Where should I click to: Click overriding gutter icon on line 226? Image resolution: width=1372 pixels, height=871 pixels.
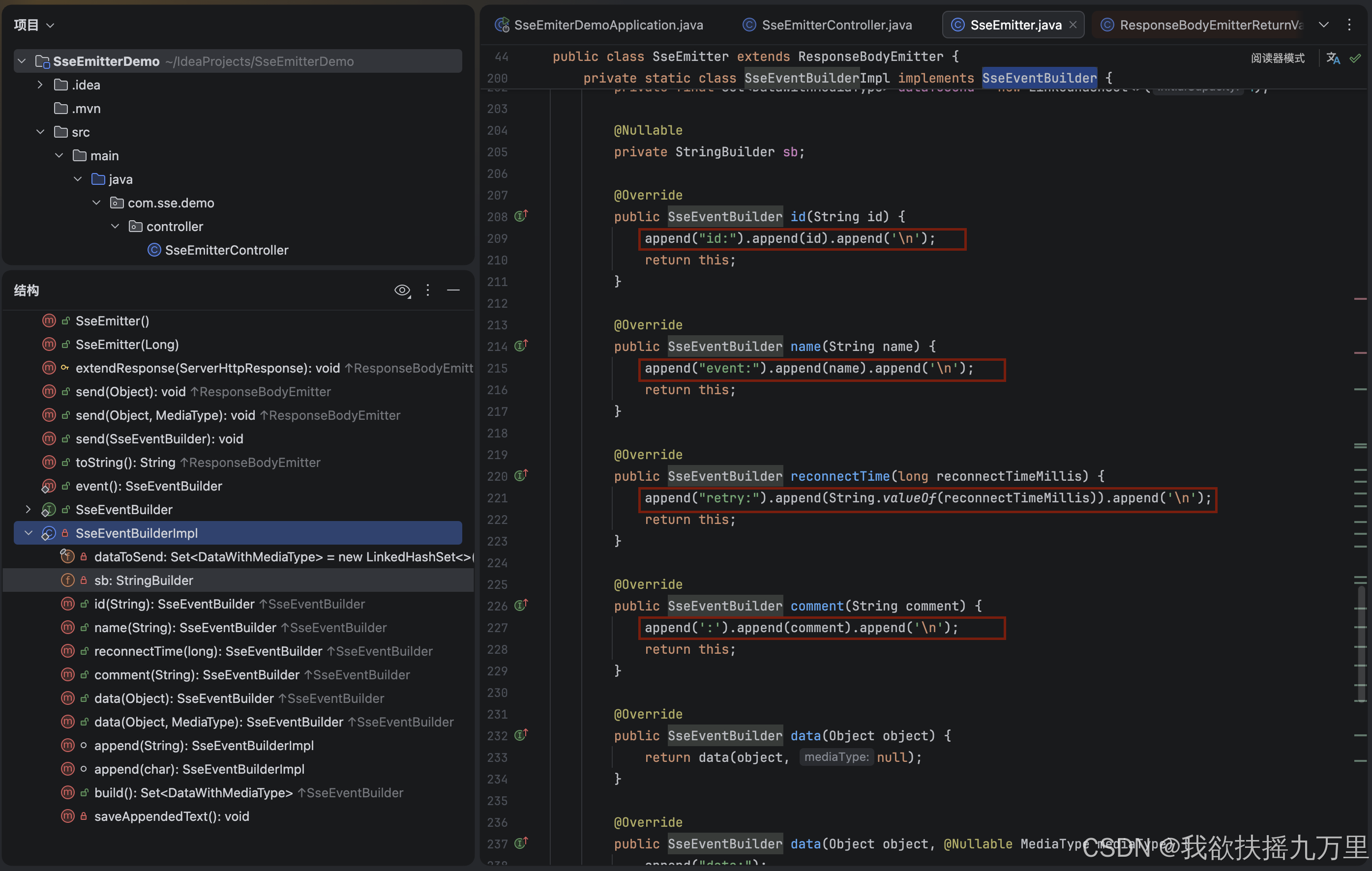(x=521, y=606)
